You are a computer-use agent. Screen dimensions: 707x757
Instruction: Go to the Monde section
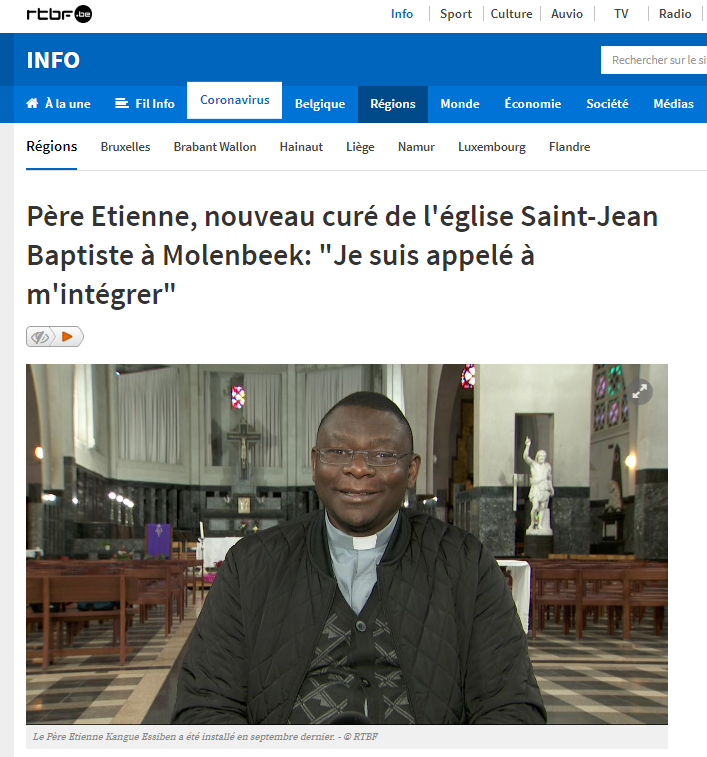click(460, 104)
